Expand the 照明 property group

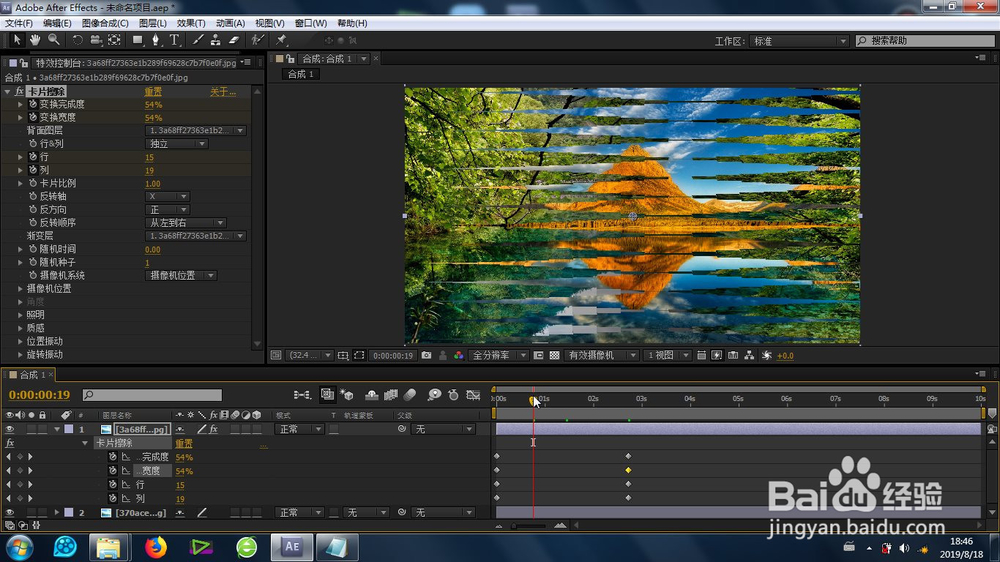pyautogui.click(x=20, y=314)
